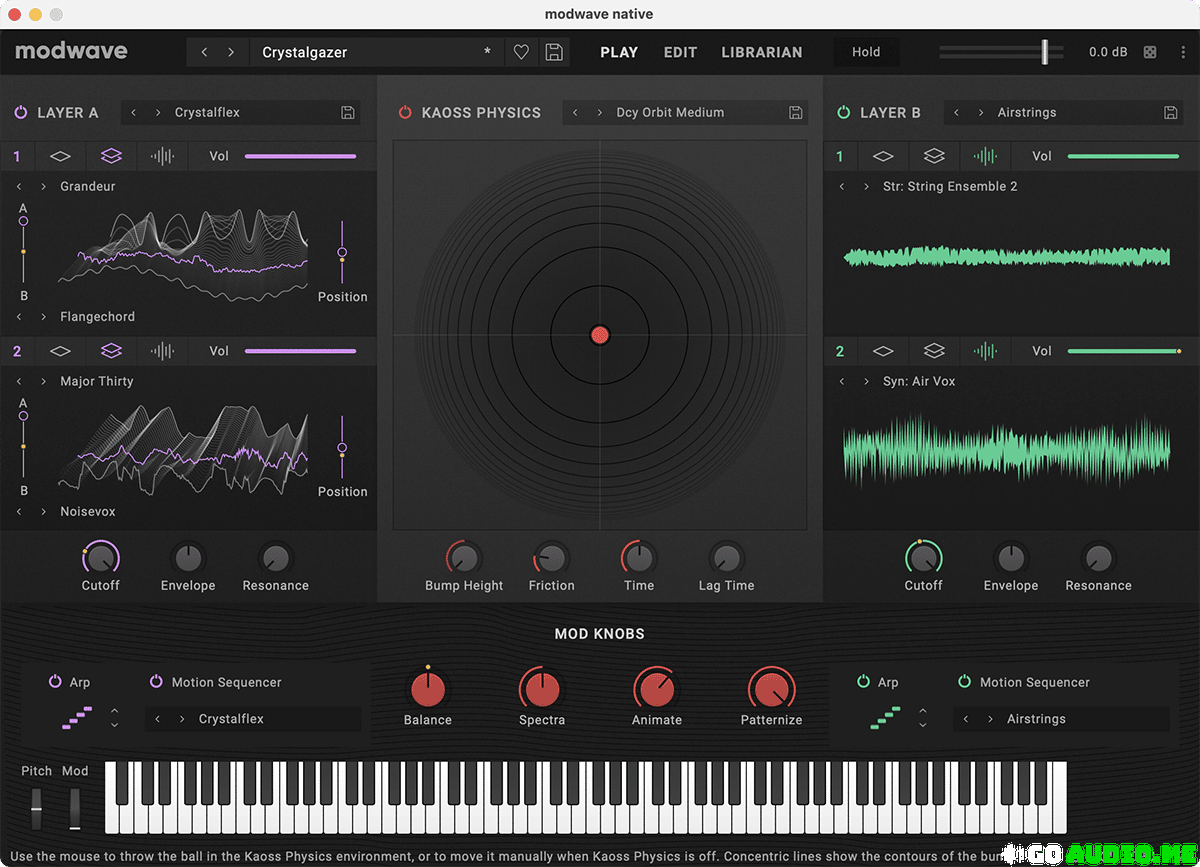The width and height of the screenshot is (1200, 867).
Task: Toggle Kaoss Physics power button
Action: (x=405, y=113)
